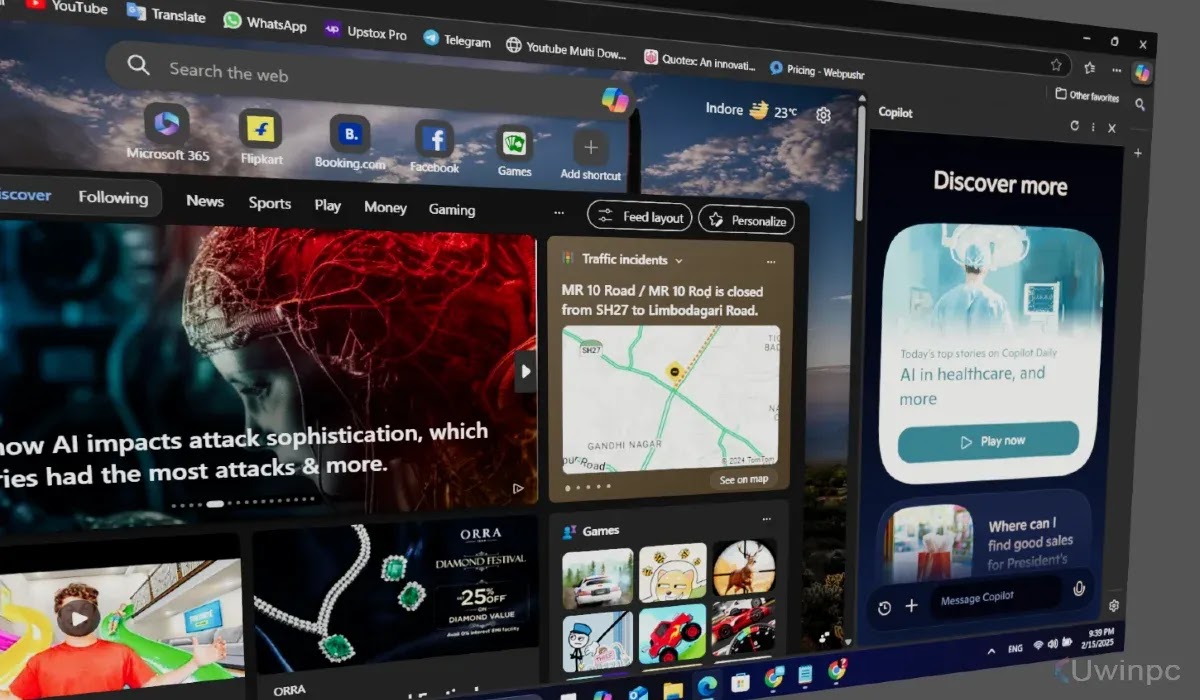Open the police car game thumbnail
The height and width of the screenshot is (700, 1200).
[x=597, y=577]
